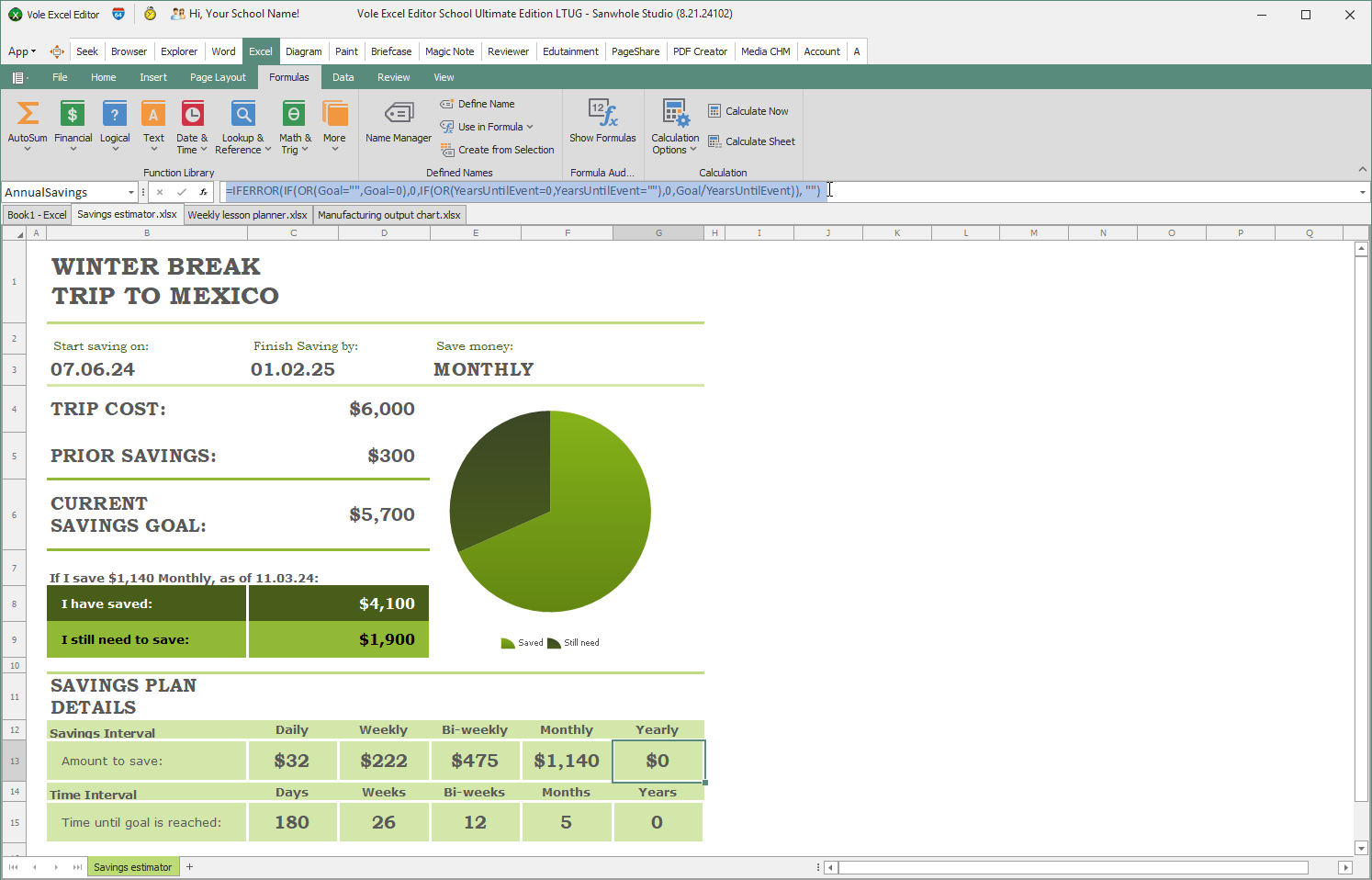1372x880 pixels.
Task: Open the Logical functions library
Action: (x=115, y=126)
